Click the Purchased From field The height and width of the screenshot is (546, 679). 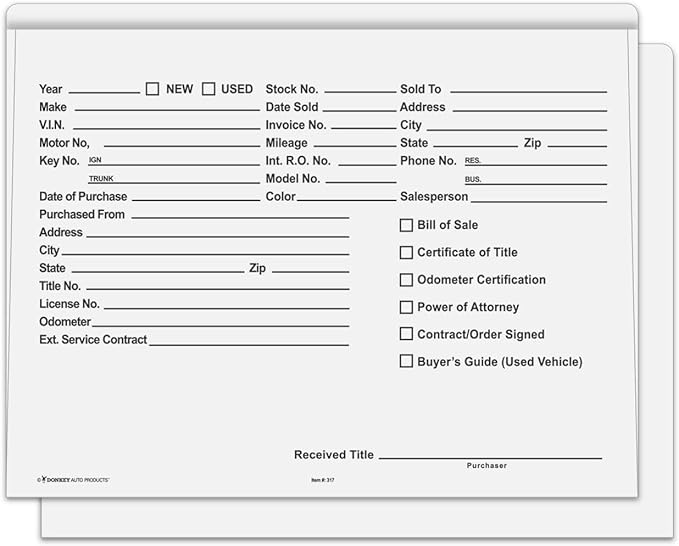(240, 216)
